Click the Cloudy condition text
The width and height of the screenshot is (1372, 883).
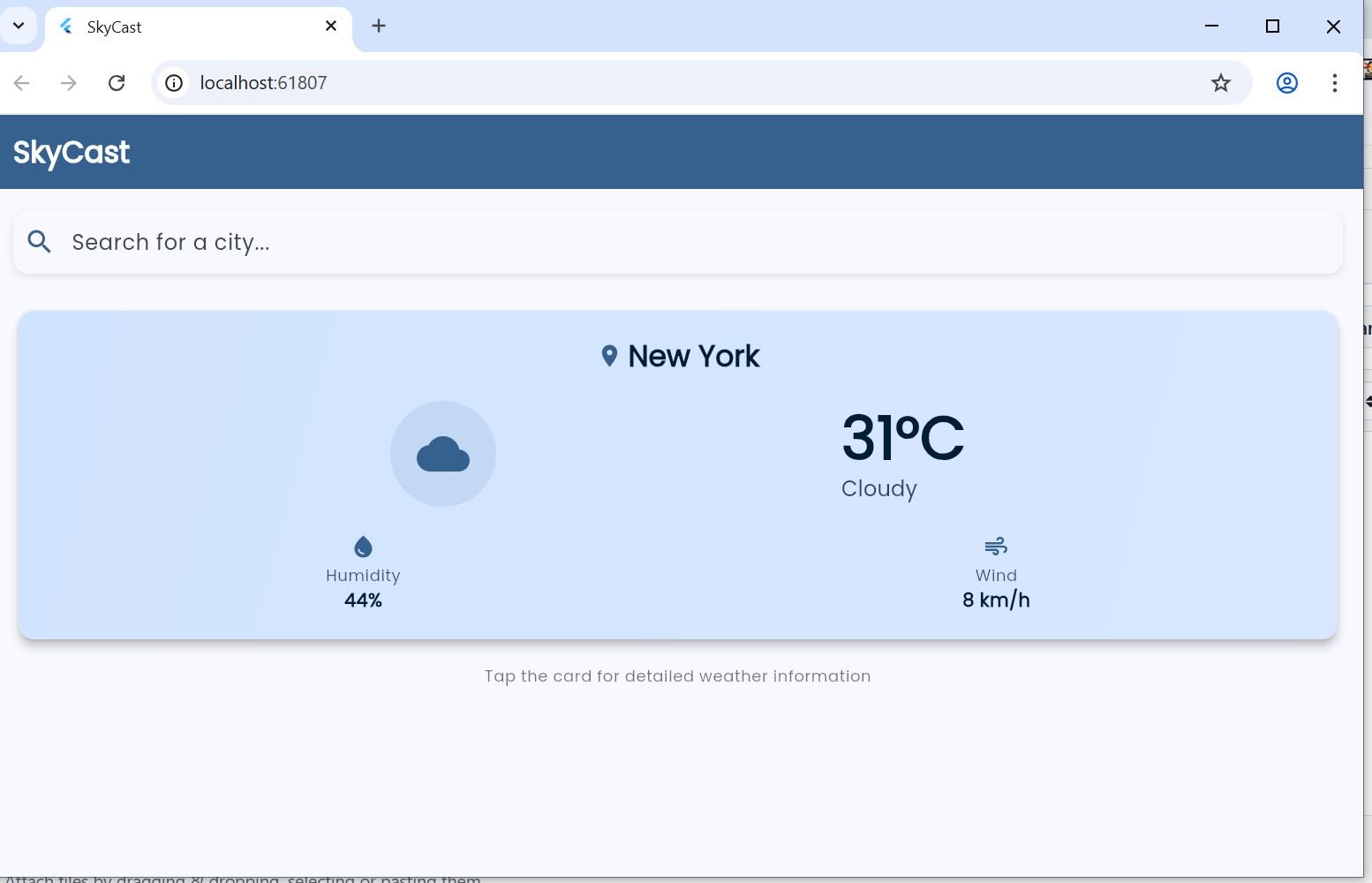[879, 488]
